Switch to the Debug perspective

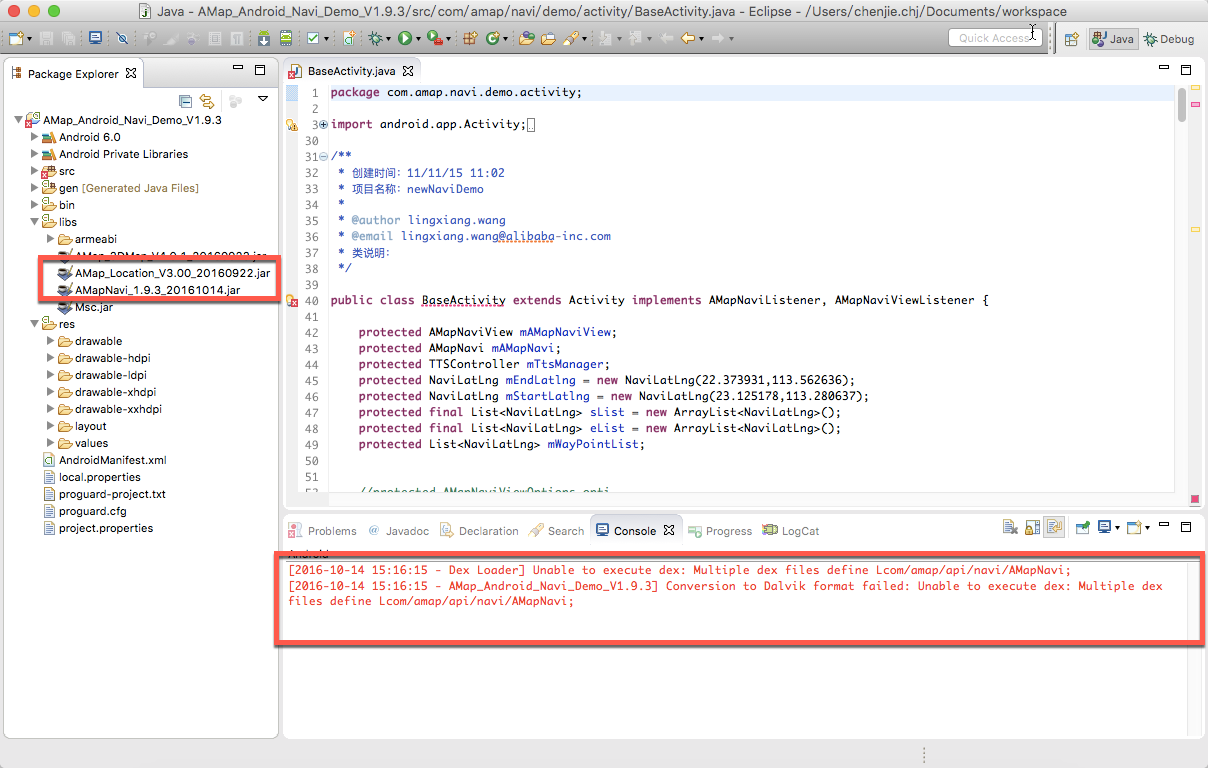click(x=1169, y=39)
